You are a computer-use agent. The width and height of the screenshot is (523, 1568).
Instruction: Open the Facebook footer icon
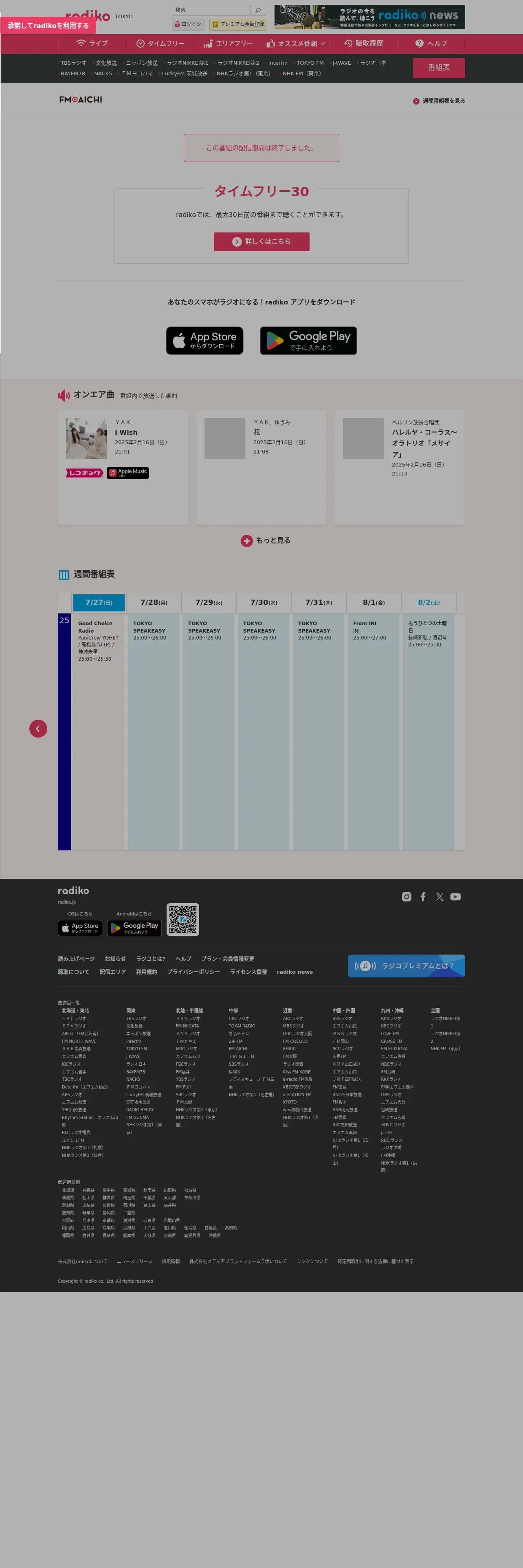click(x=423, y=897)
